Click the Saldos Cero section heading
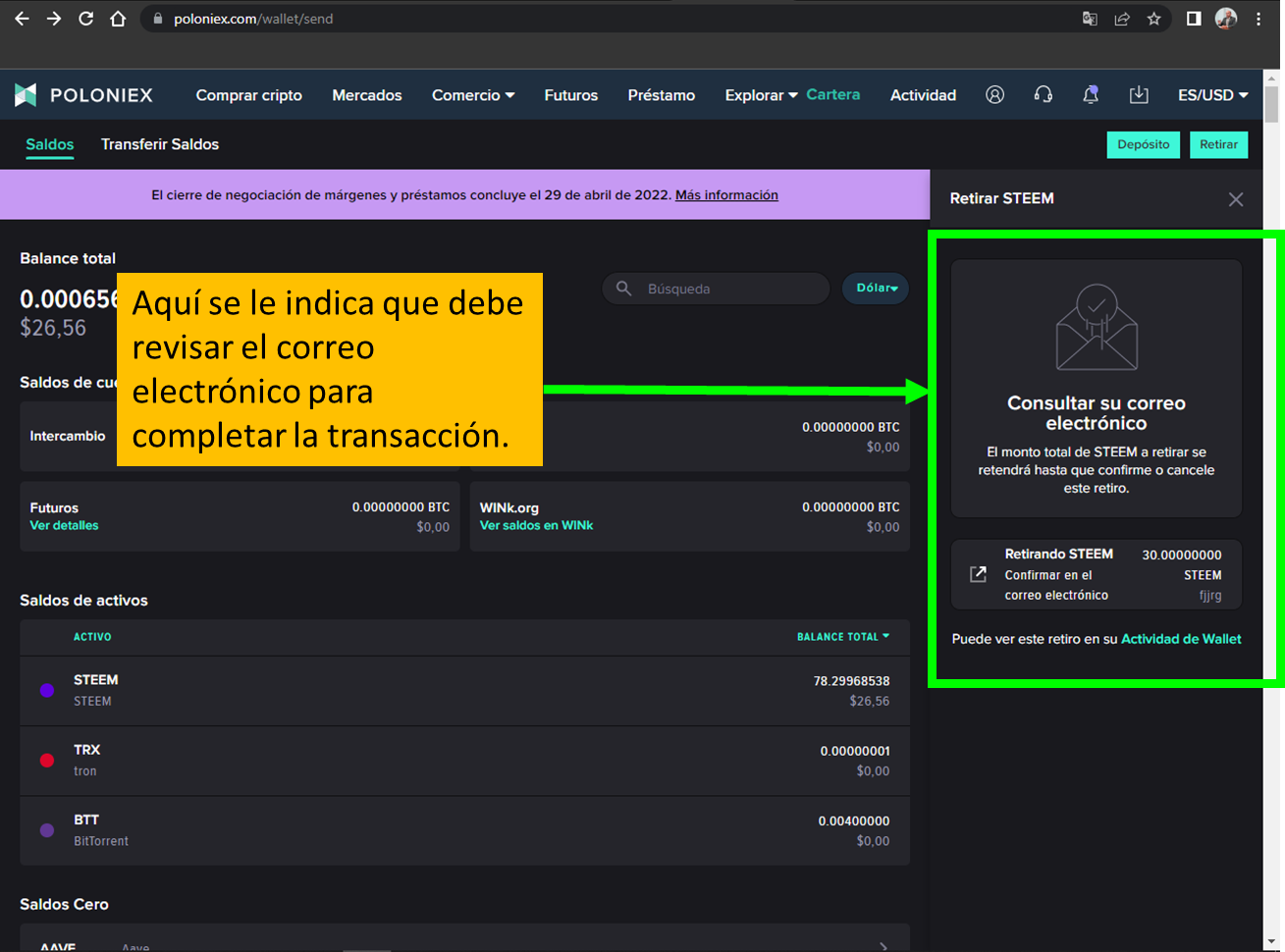The height and width of the screenshot is (952, 1285). point(65,905)
